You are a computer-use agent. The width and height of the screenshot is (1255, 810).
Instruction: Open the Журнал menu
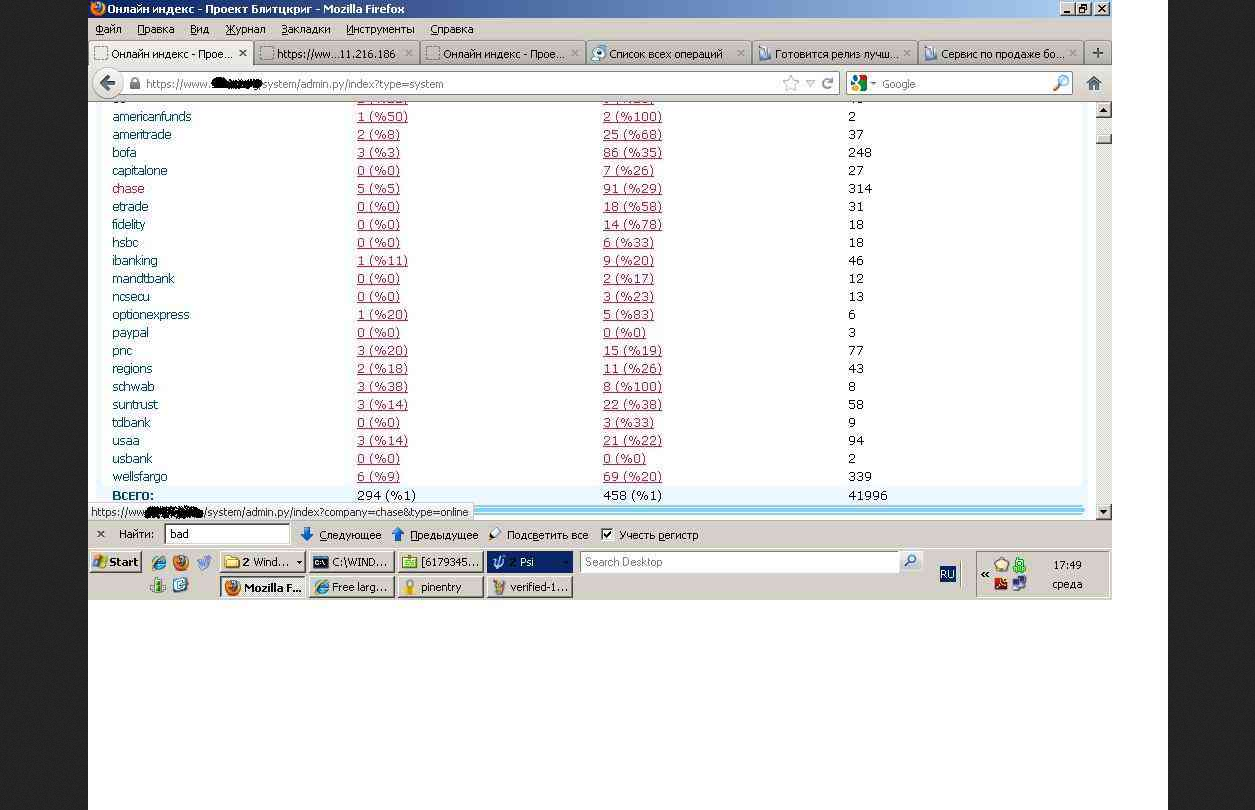coord(245,30)
